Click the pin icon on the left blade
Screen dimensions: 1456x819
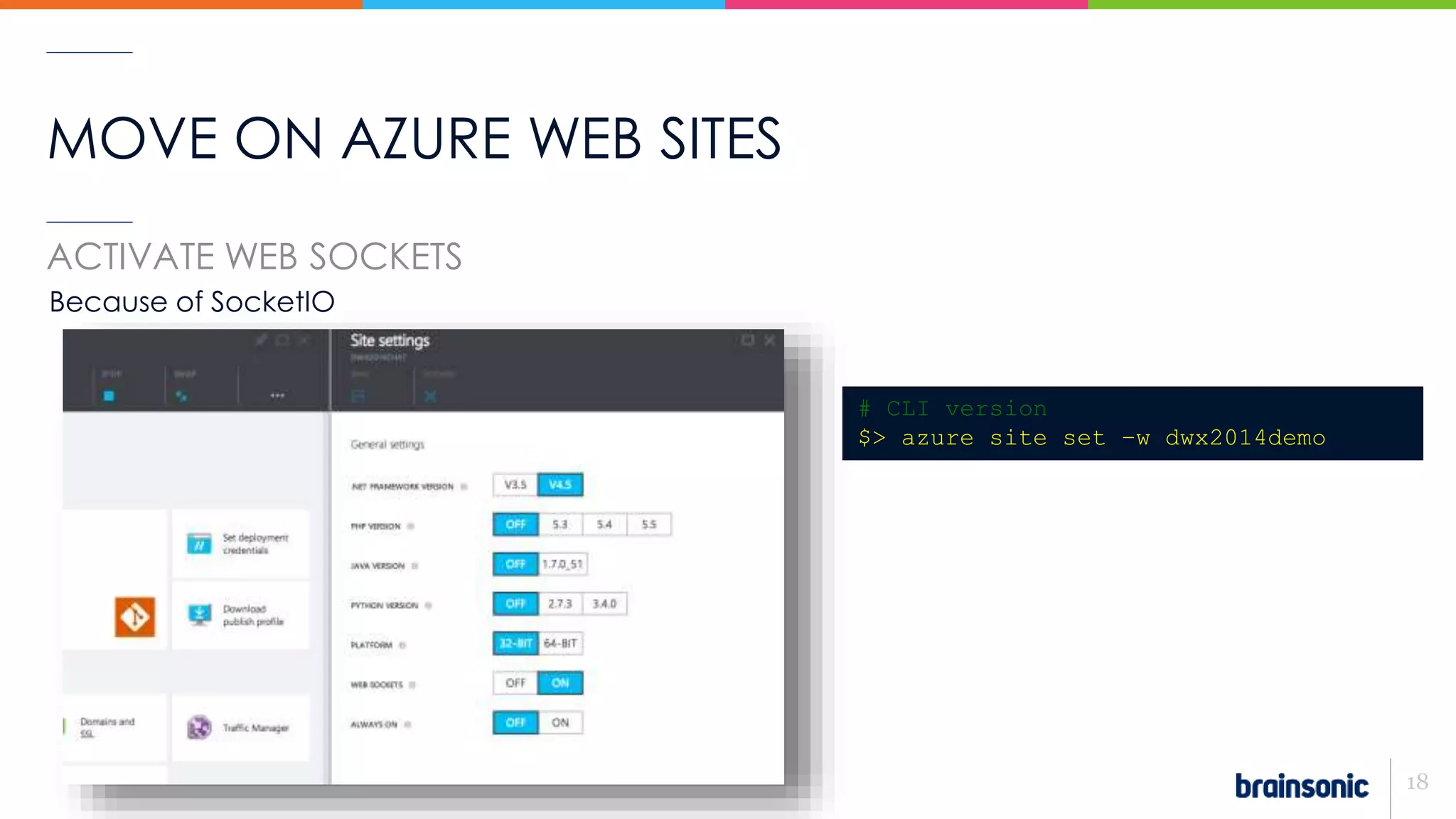tap(262, 341)
